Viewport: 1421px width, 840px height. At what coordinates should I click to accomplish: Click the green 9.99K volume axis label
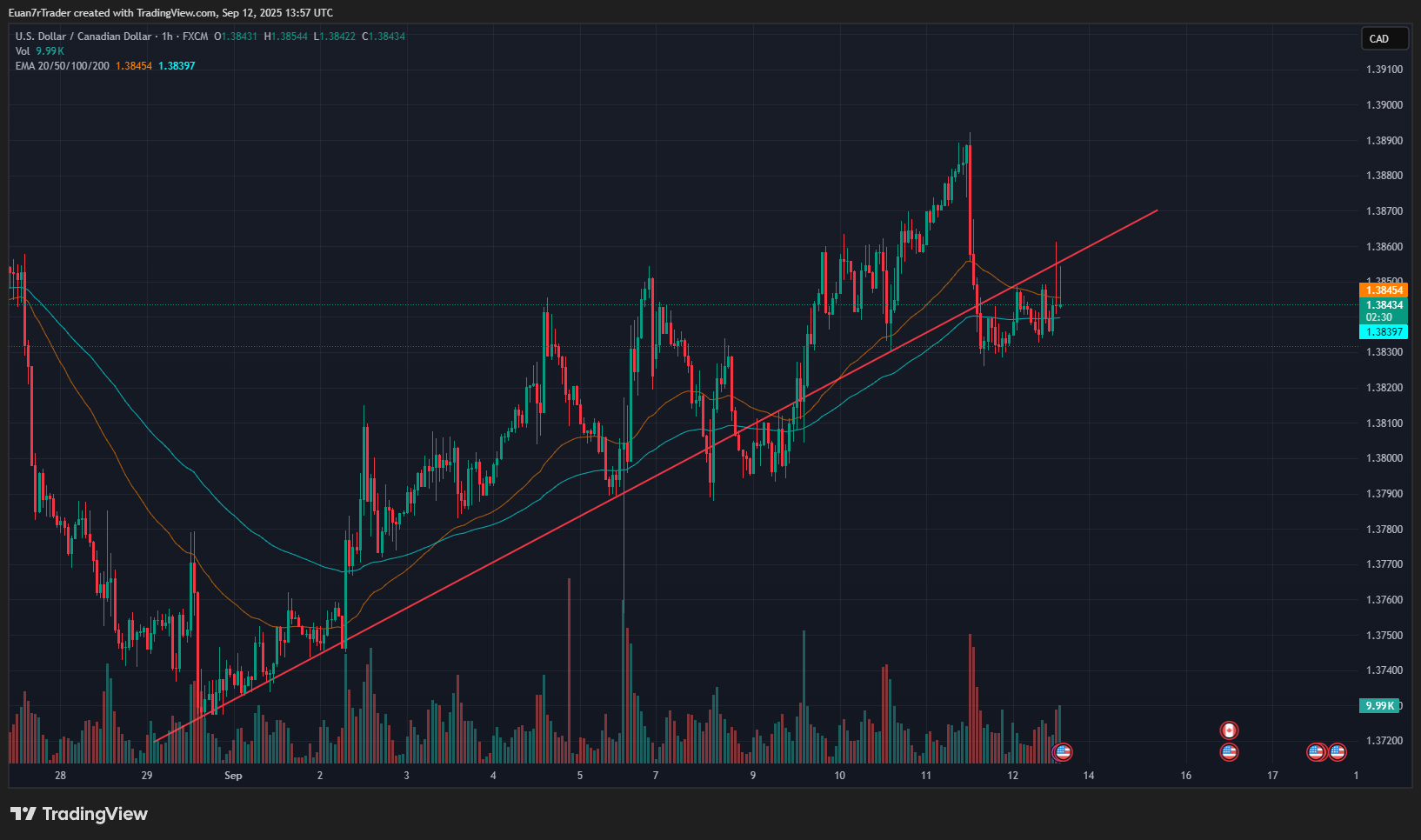click(1380, 705)
